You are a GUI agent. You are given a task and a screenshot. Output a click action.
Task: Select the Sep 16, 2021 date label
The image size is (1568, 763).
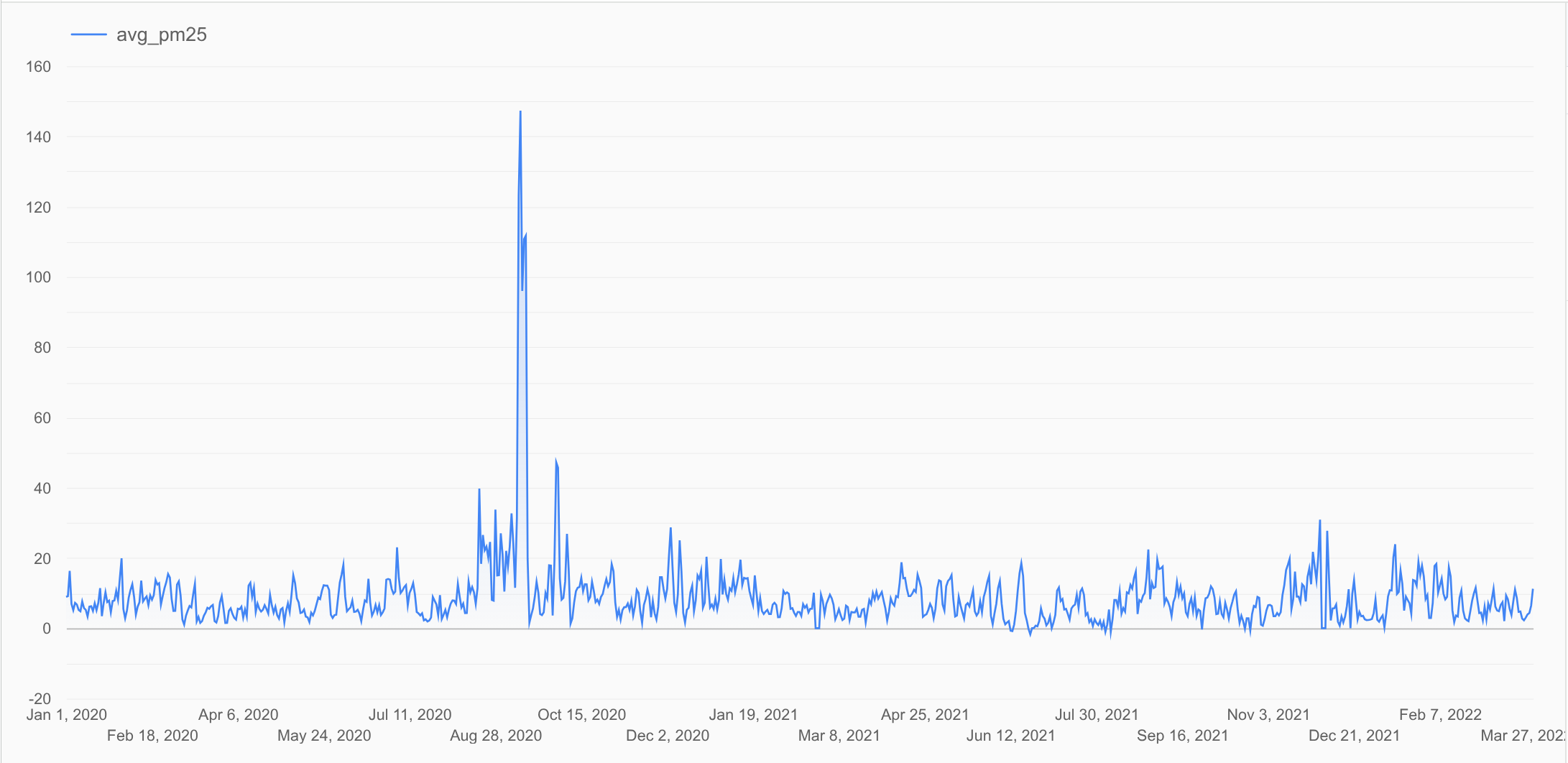click(1183, 736)
